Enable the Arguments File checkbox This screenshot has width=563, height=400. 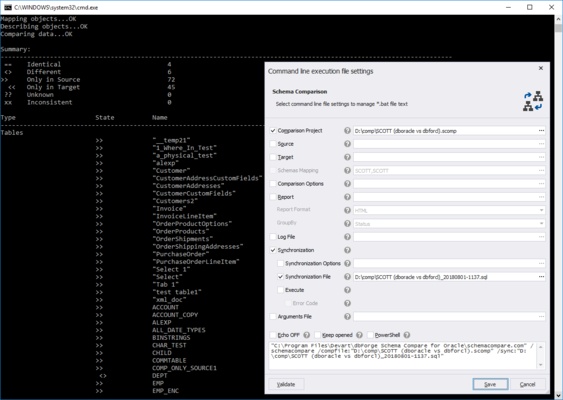[x=273, y=316]
